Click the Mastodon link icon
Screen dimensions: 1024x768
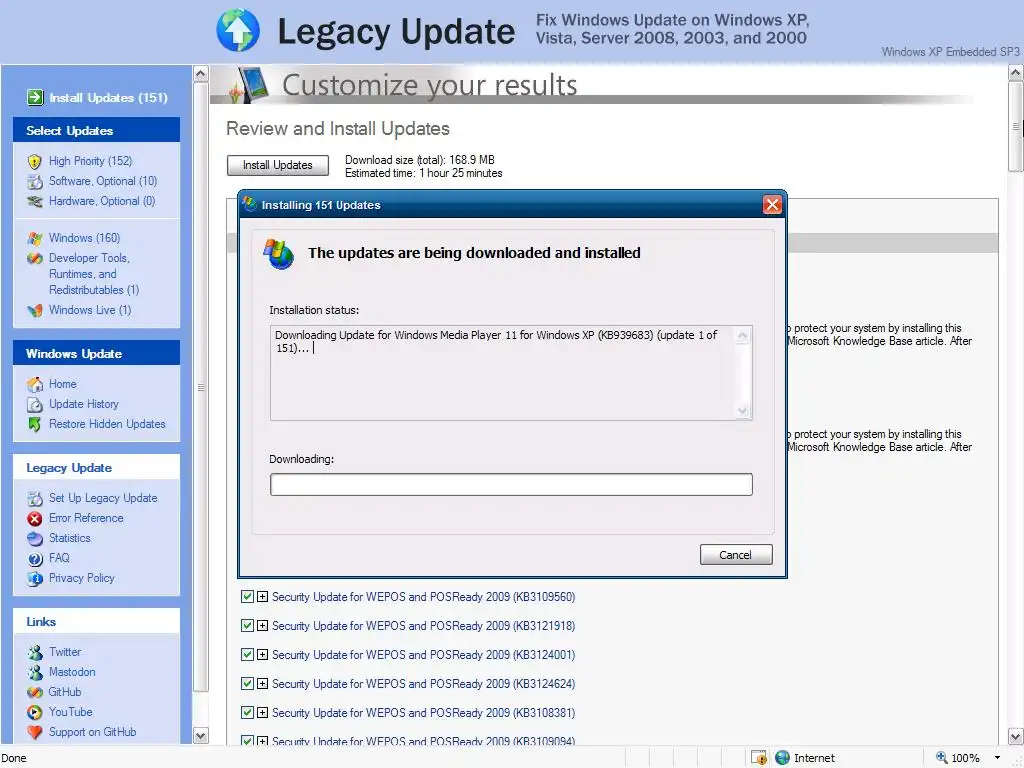coord(35,673)
